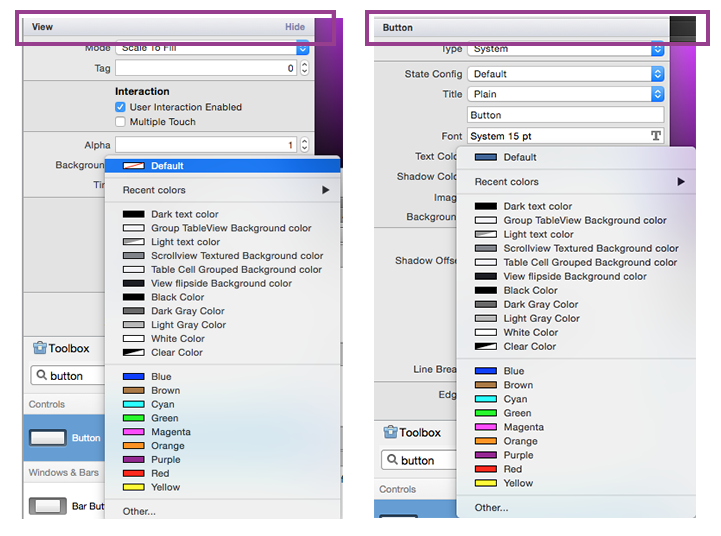Viewport: 721px width, 536px height.
Task: Select the Button control icon in left Toolbox
Action: 48,437
